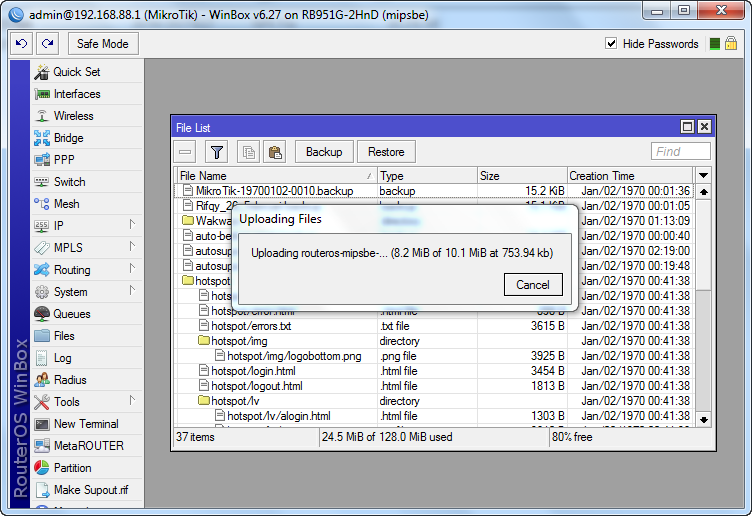Sort by Size column header
This screenshot has height=516, width=752.
click(522, 176)
